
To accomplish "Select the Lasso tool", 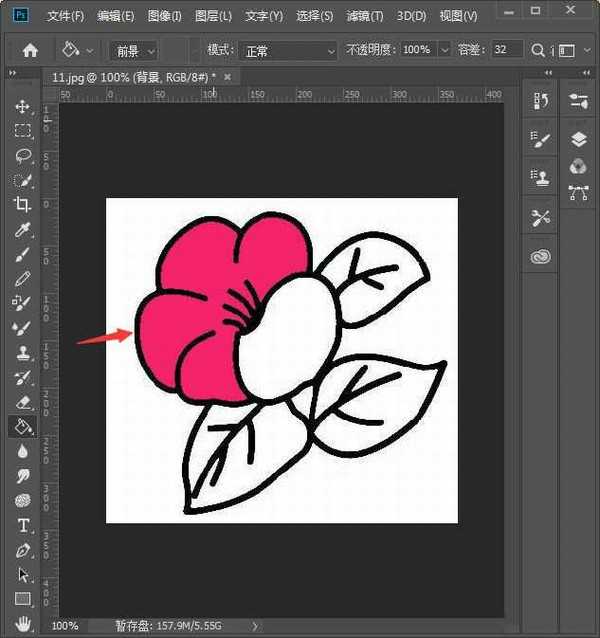I will click(22, 155).
